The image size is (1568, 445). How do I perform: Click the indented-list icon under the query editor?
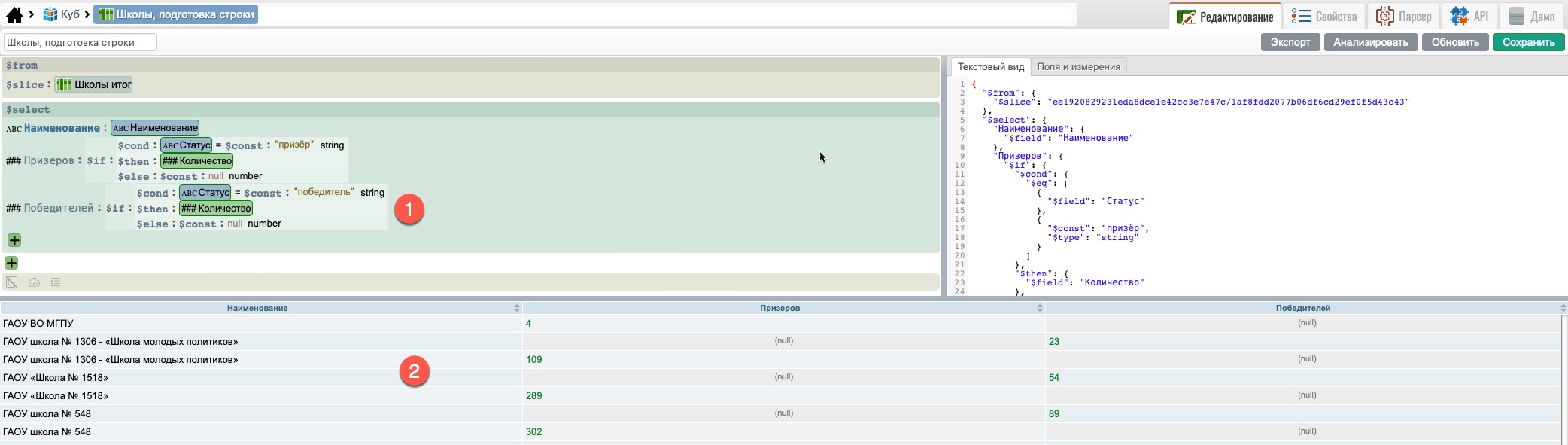55,282
